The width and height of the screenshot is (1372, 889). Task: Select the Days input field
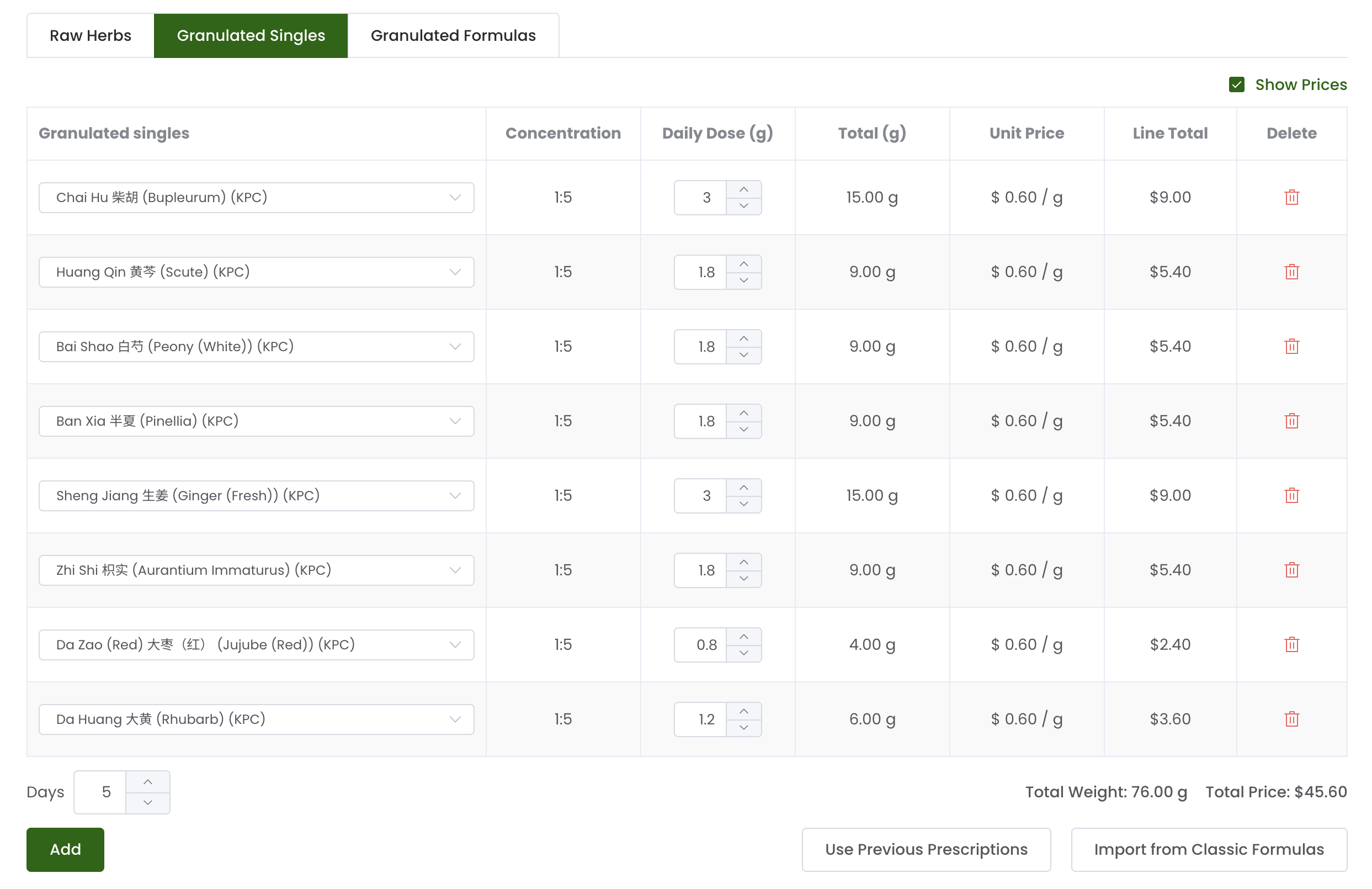tap(104, 791)
